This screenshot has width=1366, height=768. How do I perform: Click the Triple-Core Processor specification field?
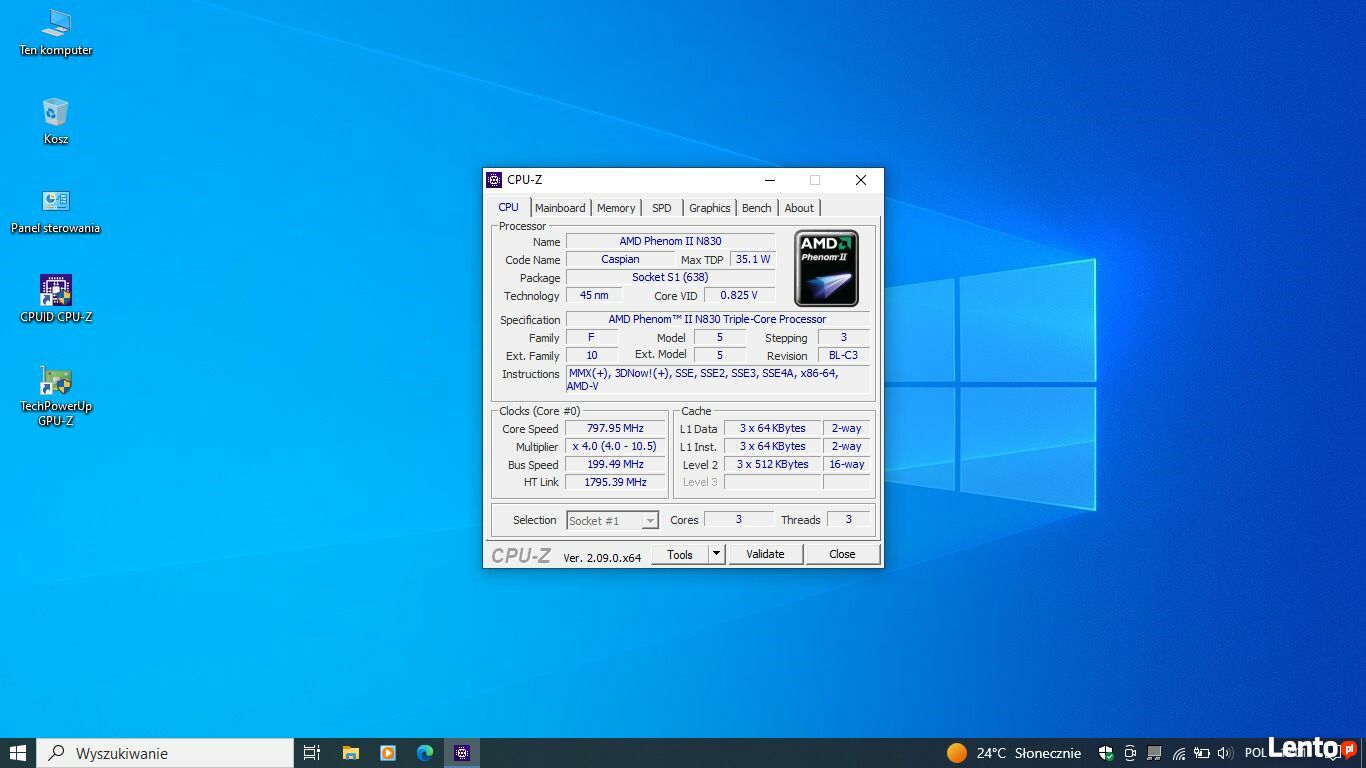(x=717, y=319)
